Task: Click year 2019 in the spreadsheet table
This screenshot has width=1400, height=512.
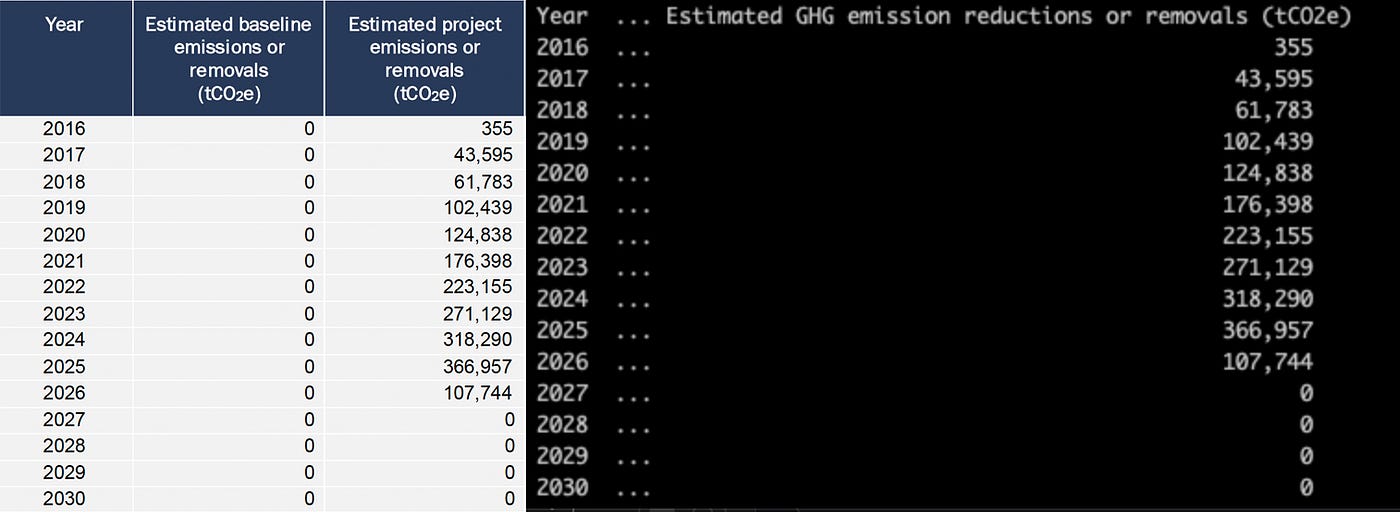Action: 64,208
